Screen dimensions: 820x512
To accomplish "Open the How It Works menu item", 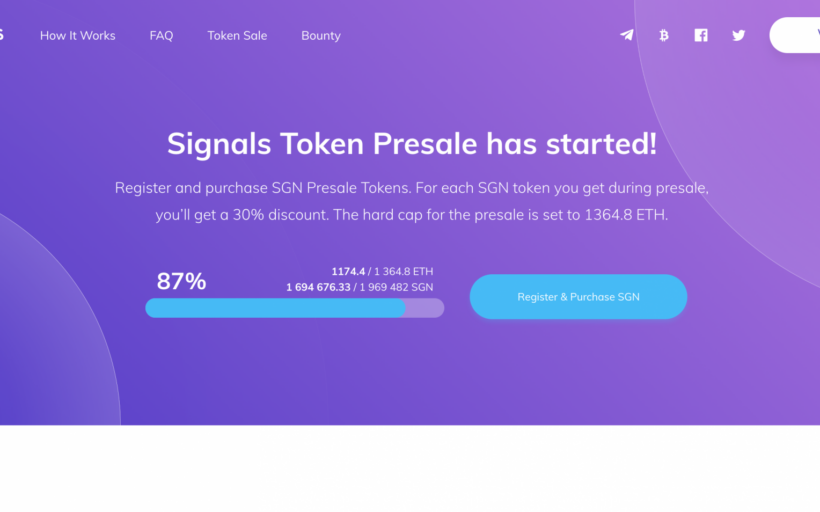I will 78,35.
